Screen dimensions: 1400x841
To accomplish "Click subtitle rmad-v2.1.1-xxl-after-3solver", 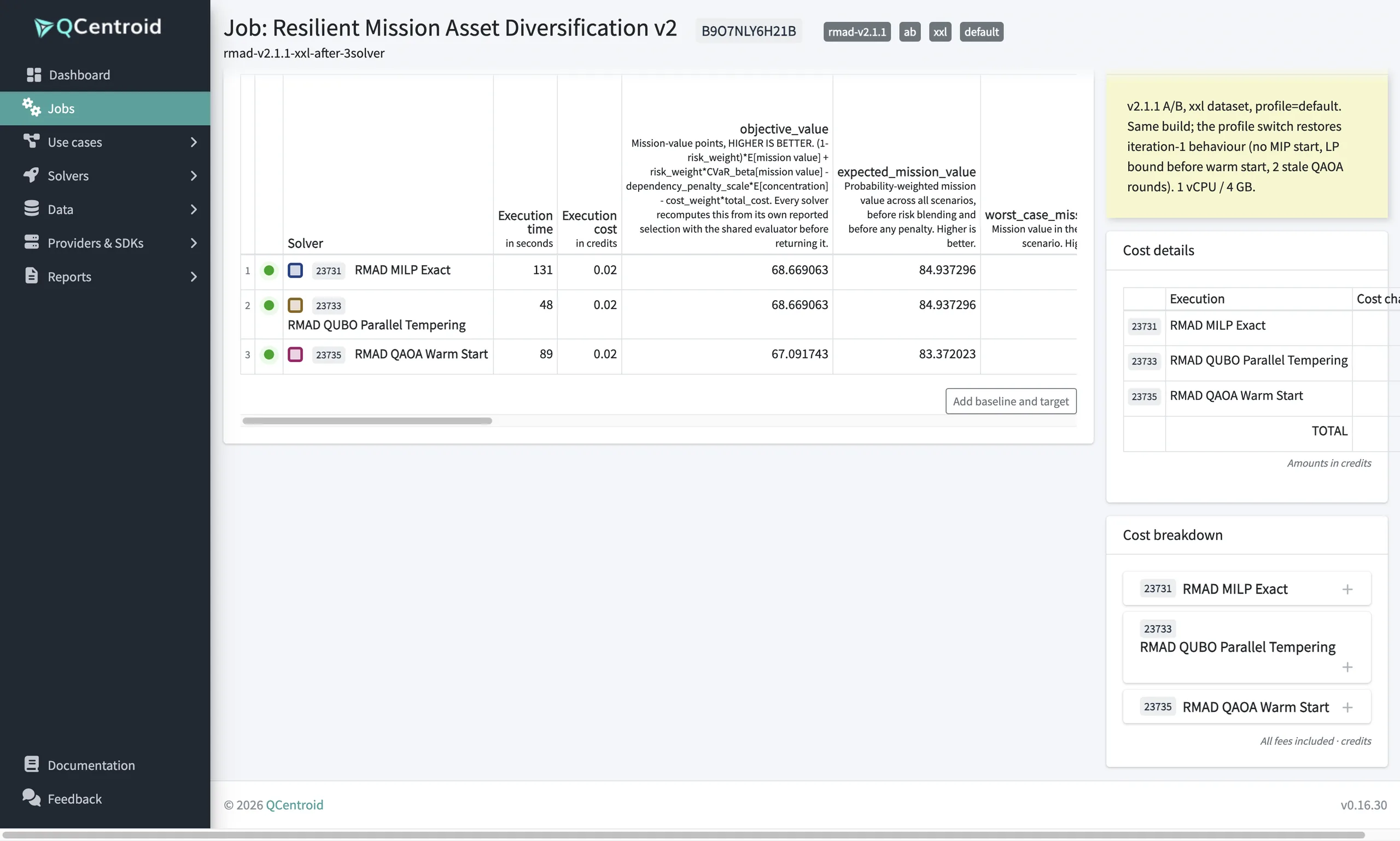I will point(304,52).
